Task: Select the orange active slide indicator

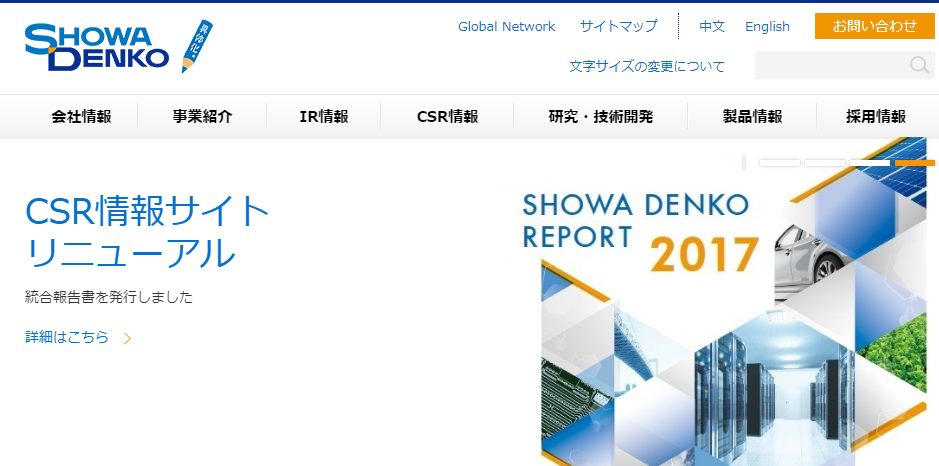Action: click(x=915, y=163)
